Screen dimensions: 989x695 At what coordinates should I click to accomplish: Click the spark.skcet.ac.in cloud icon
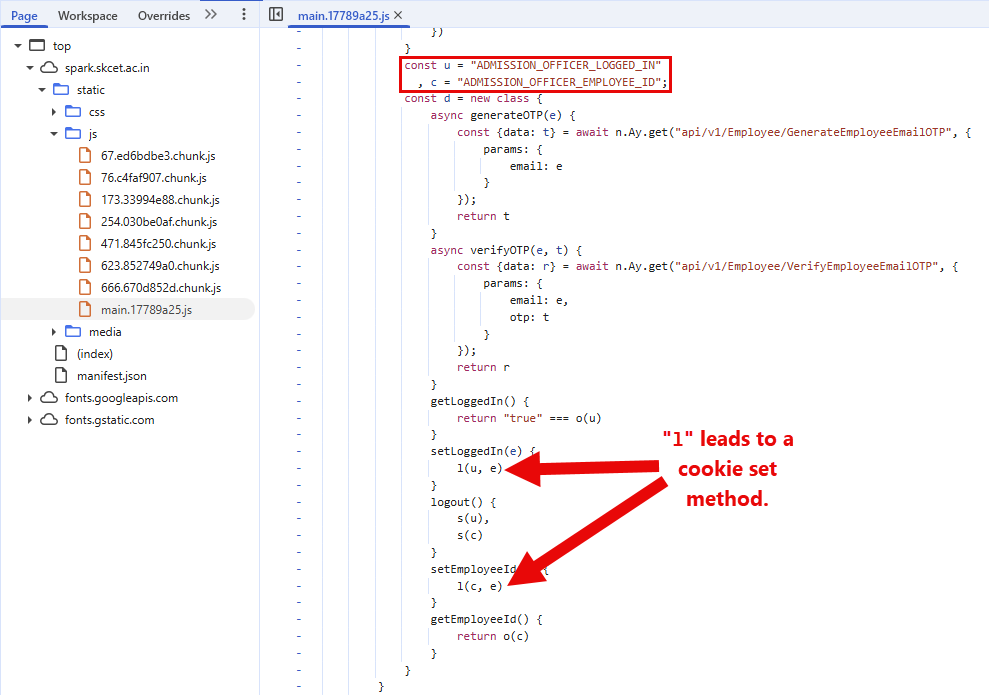click(48, 68)
